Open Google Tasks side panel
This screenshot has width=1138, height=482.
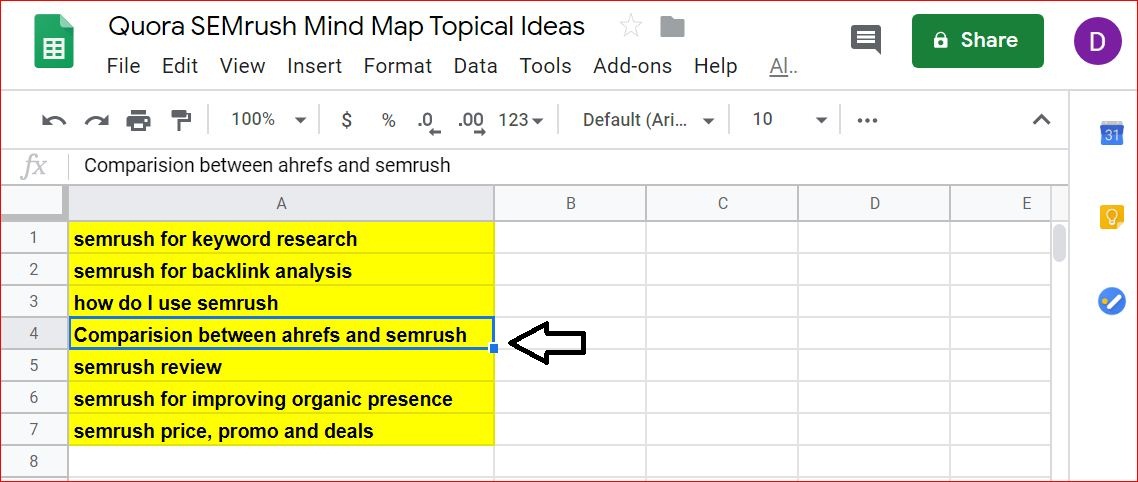click(1111, 301)
